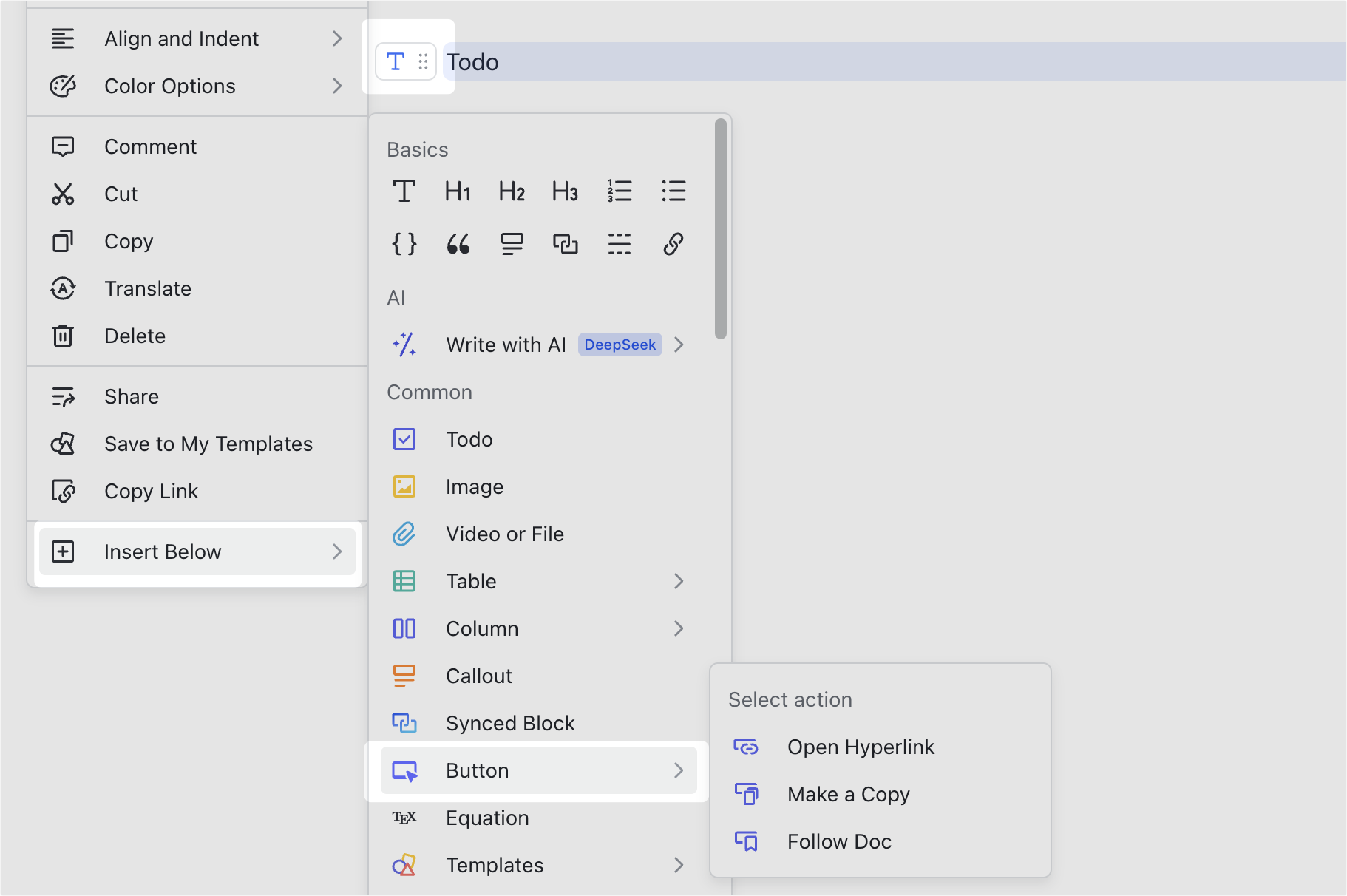
Task: Select Save to My Templates
Action: point(197,444)
